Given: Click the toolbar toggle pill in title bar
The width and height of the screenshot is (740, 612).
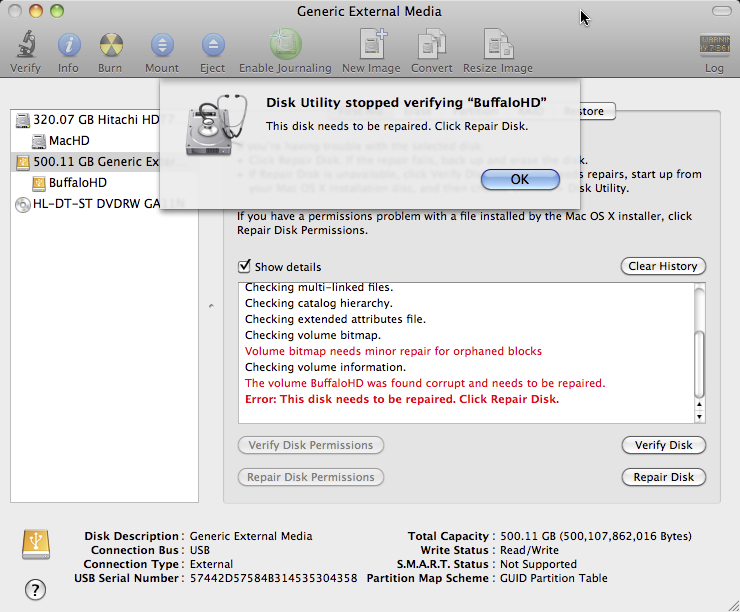Looking at the screenshot, I should pyautogui.click(x=722, y=11).
